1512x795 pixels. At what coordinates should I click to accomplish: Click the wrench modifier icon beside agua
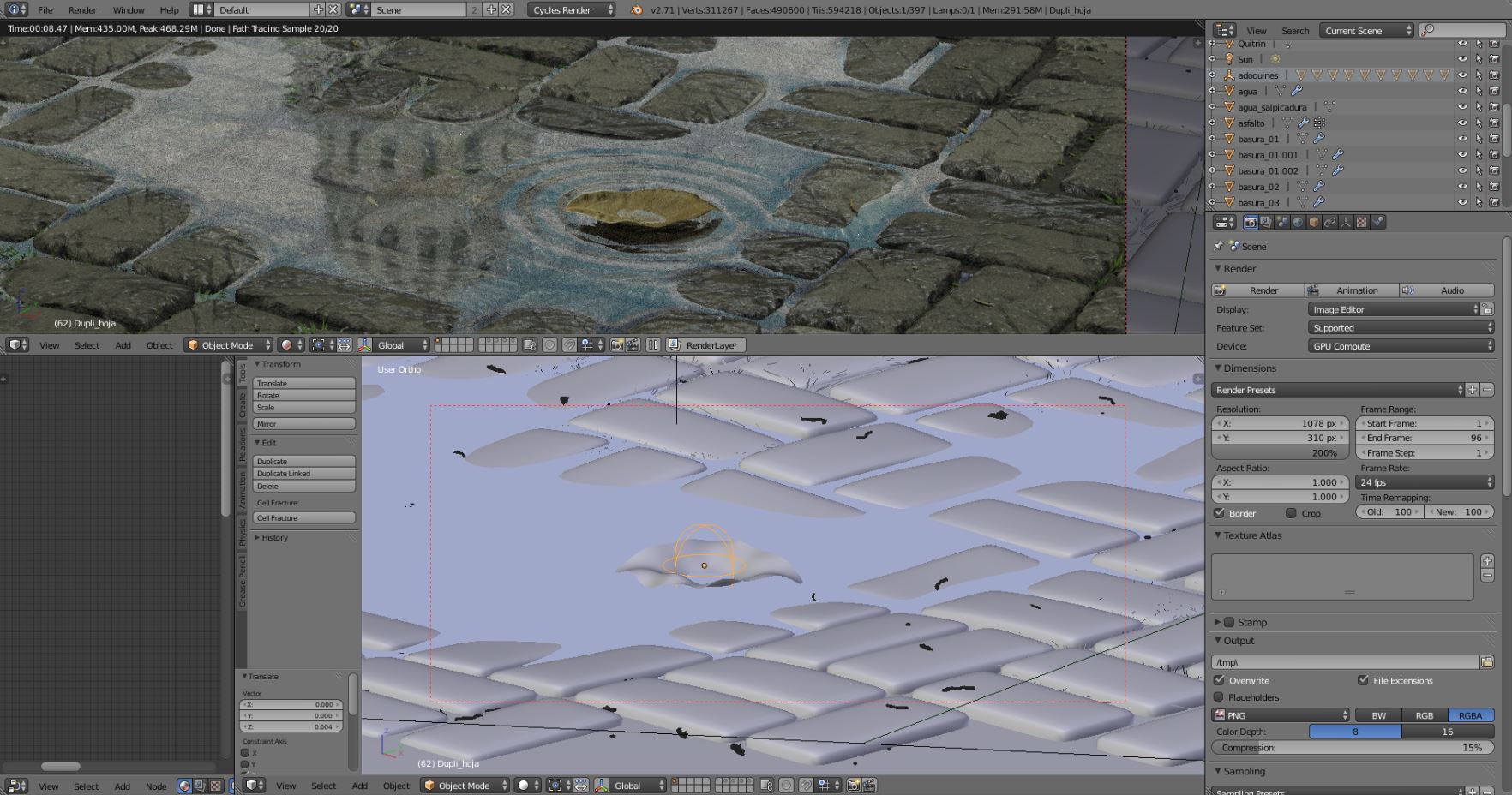tap(1297, 91)
